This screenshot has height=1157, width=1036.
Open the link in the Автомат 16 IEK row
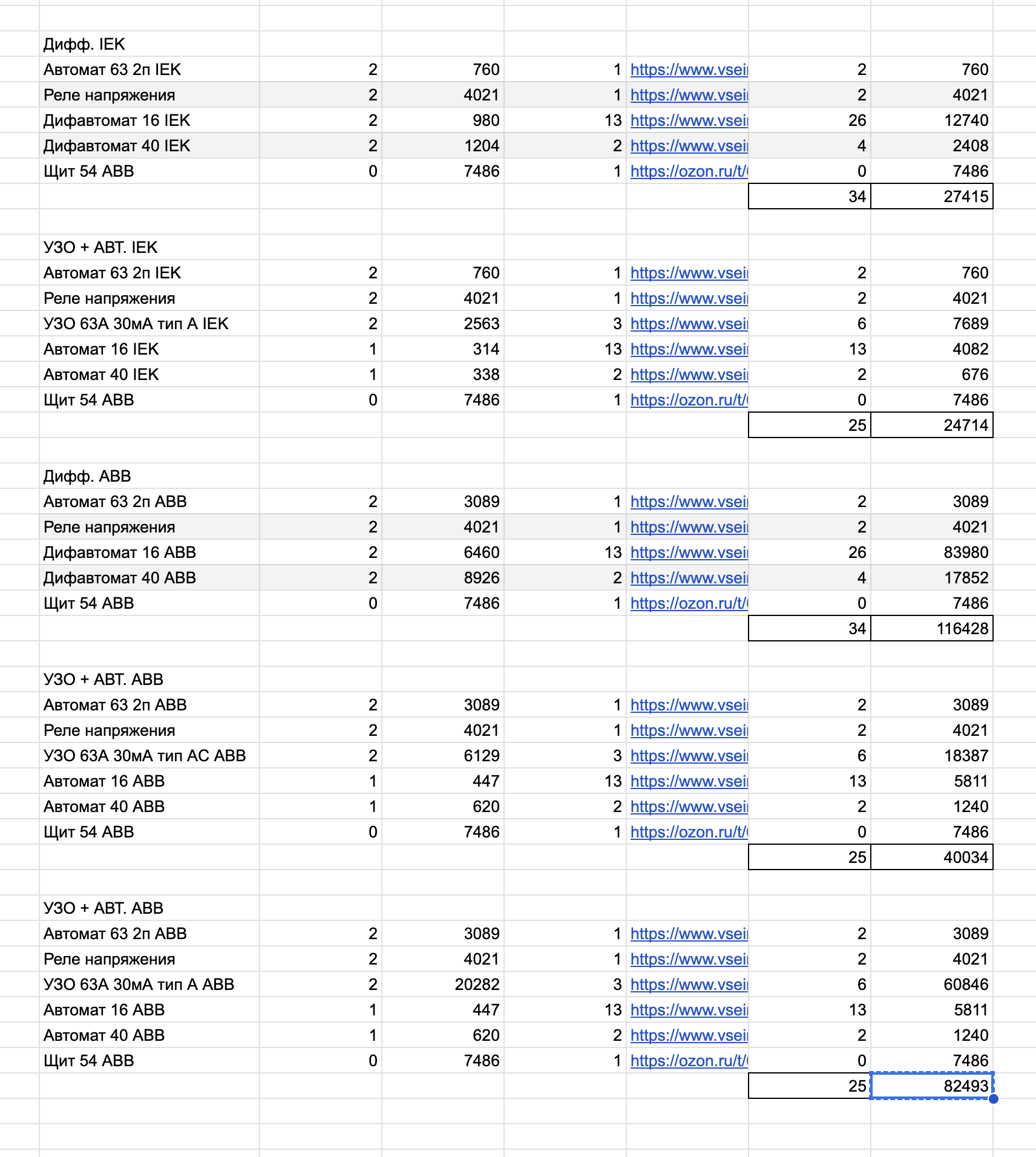(x=689, y=349)
